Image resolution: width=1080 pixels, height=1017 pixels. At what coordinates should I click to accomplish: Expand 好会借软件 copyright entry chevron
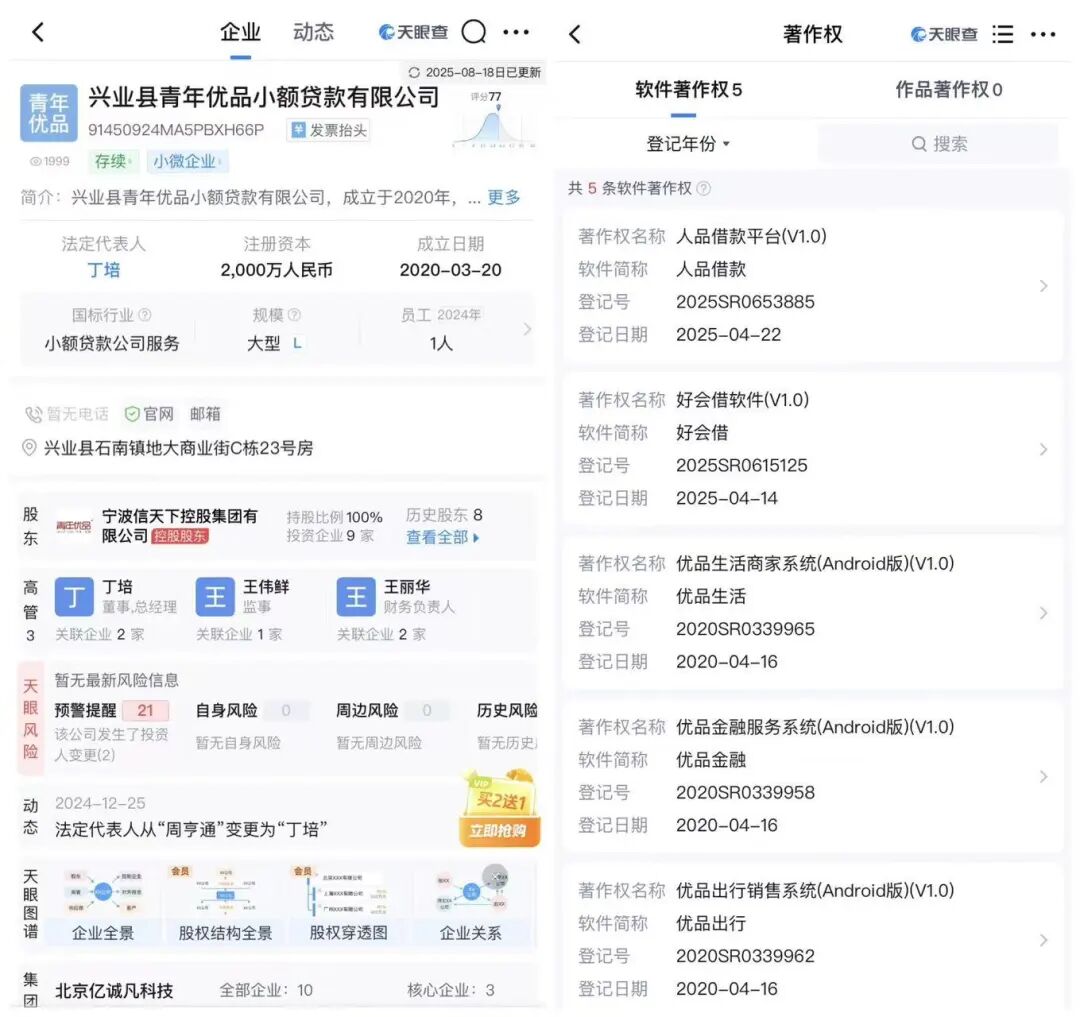[x=1043, y=449]
